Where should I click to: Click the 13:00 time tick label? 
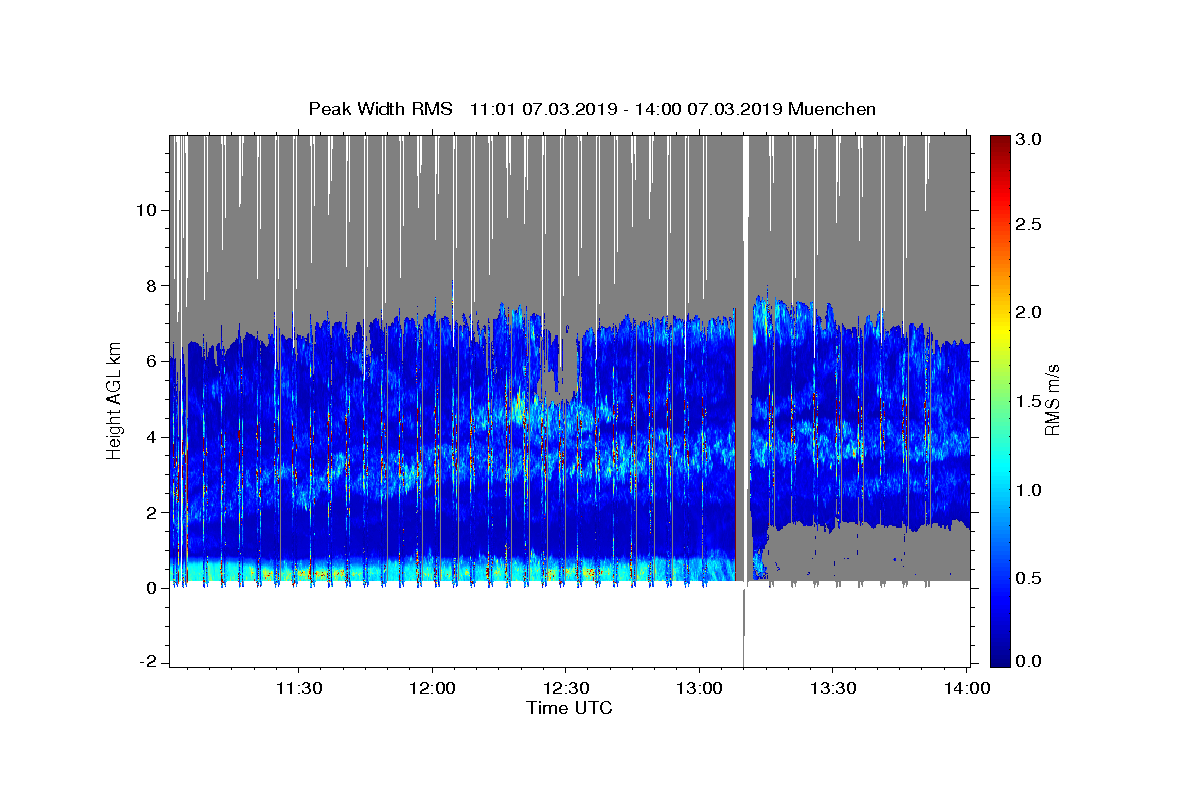pos(699,688)
